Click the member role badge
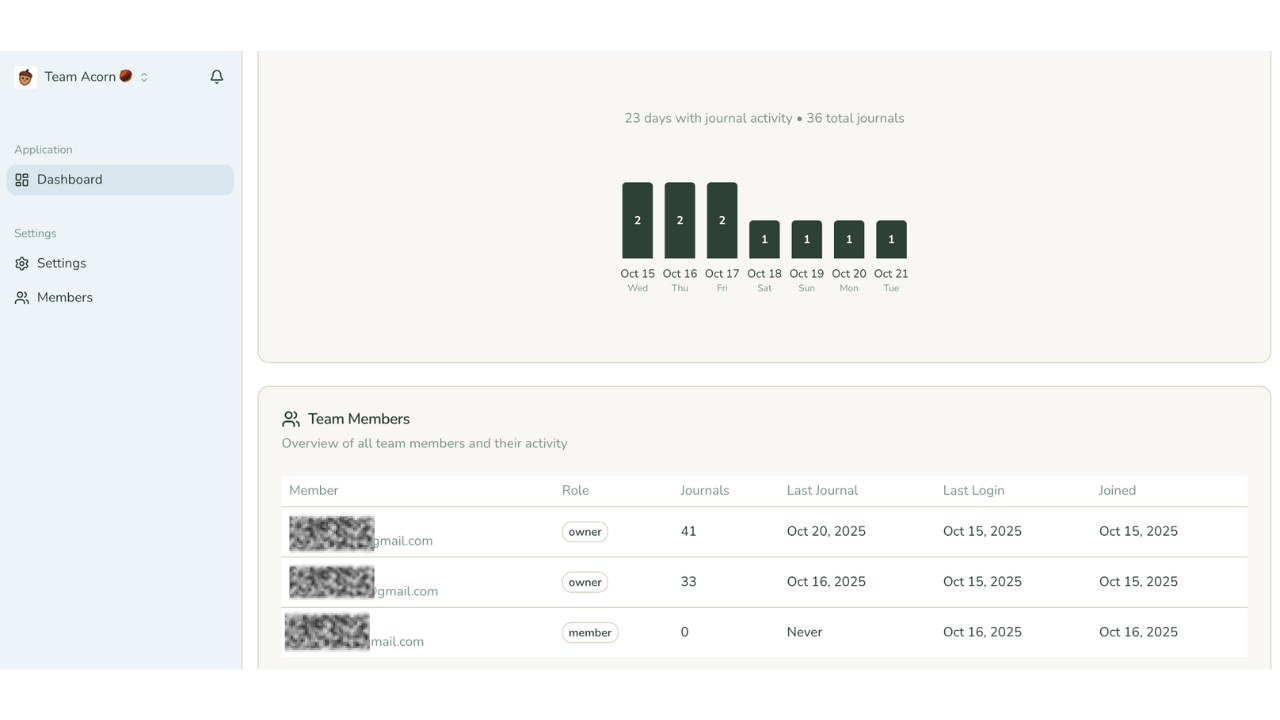Viewport: 1280px width, 720px height. pos(590,633)
